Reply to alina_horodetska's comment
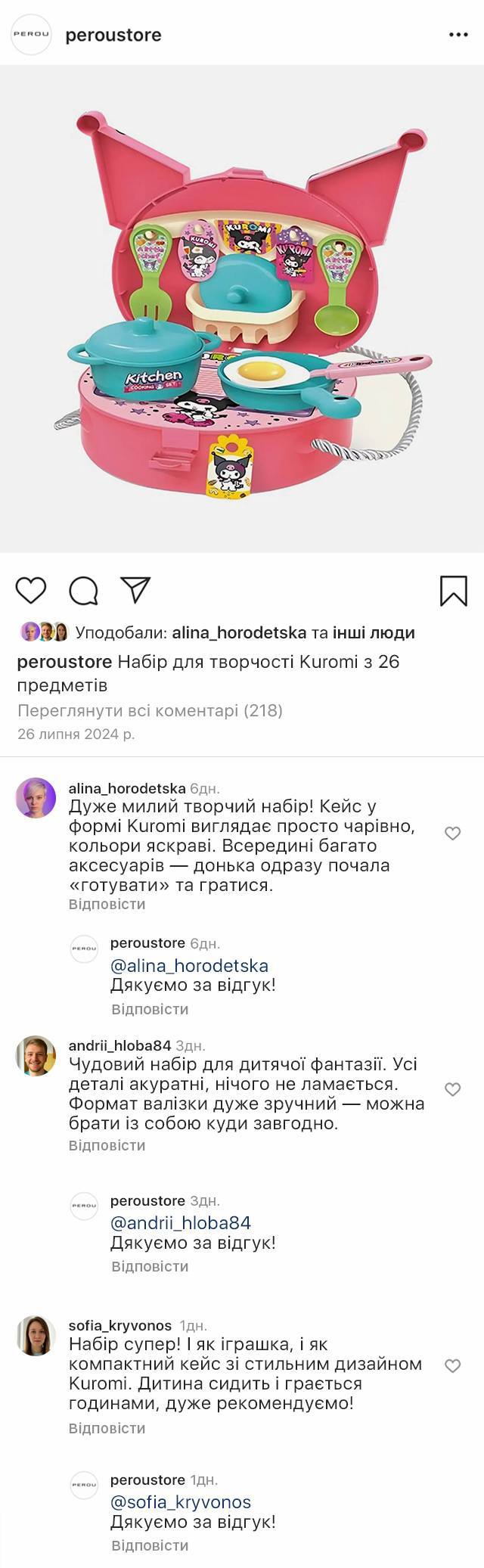 point(107,904)
